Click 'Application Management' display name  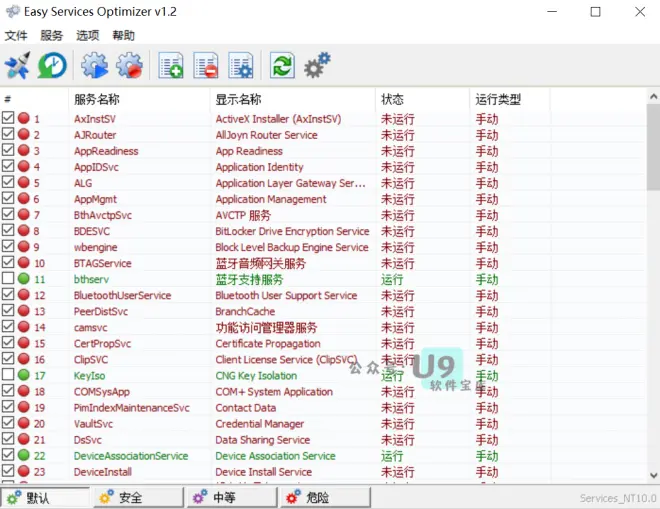coord(271,199)
